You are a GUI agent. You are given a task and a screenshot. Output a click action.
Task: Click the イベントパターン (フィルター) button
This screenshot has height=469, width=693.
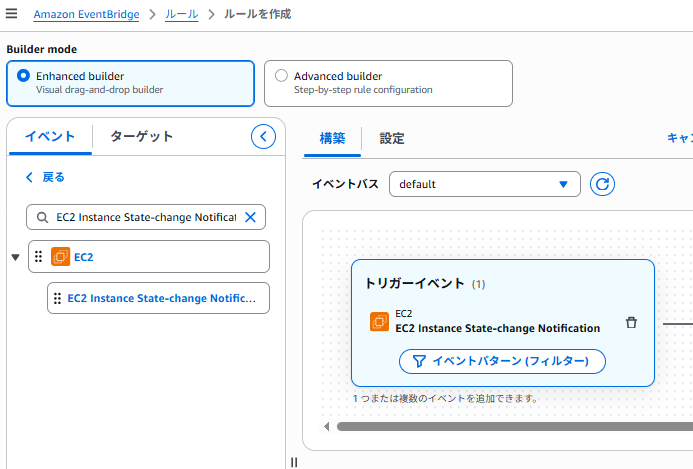click(x=502, y=361)
